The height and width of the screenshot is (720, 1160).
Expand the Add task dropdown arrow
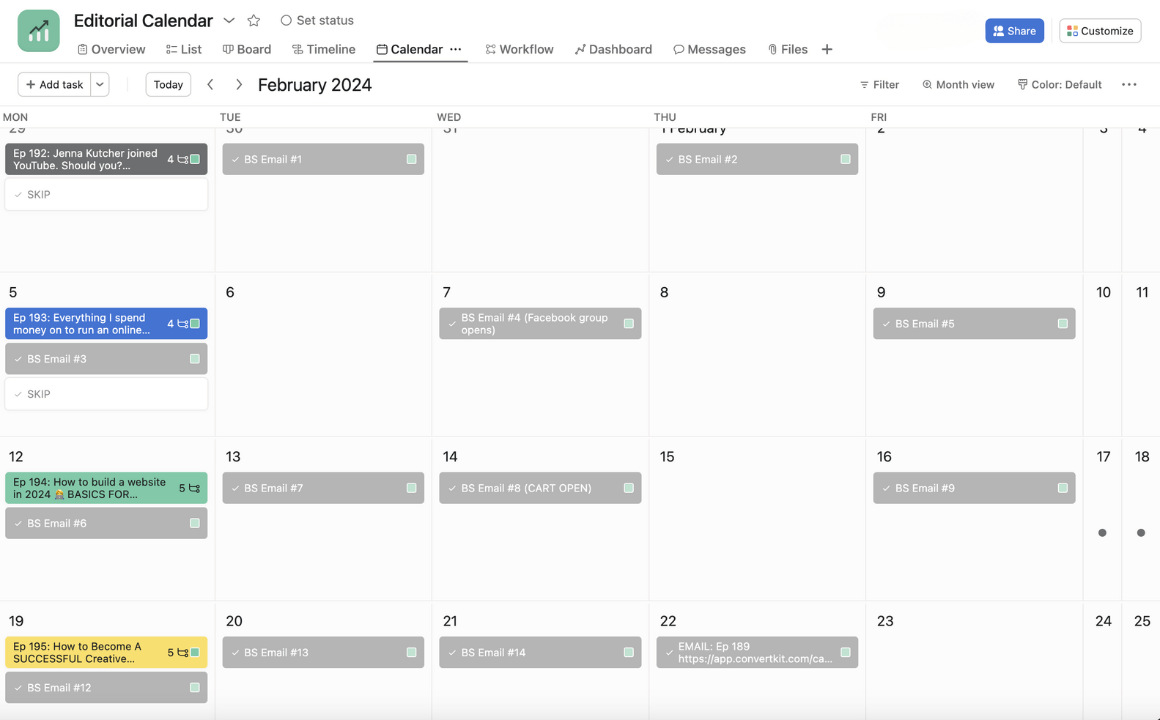coord(100,85)
